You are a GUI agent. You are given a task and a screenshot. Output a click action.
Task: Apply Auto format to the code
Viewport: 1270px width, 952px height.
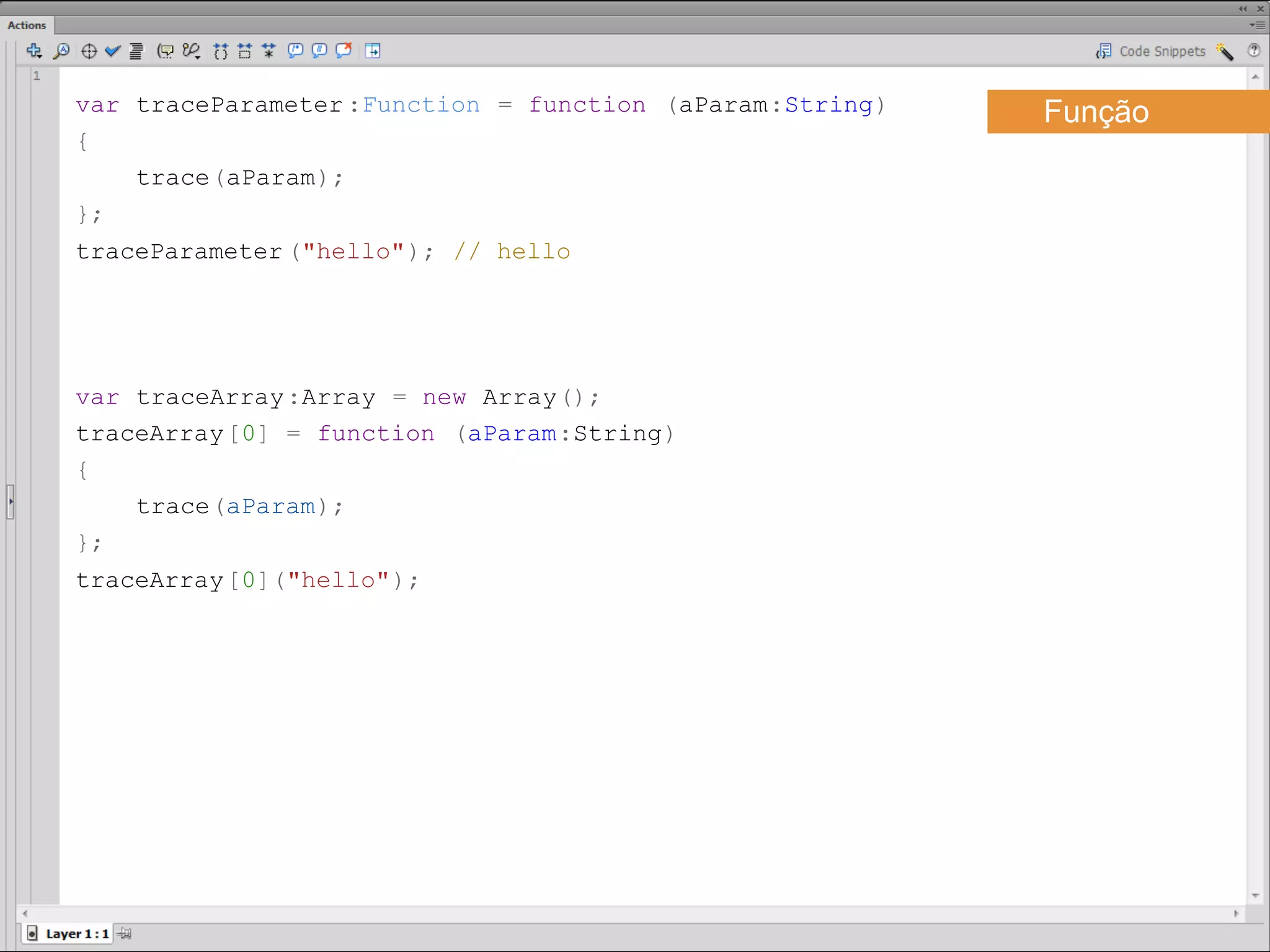[136, 51]
